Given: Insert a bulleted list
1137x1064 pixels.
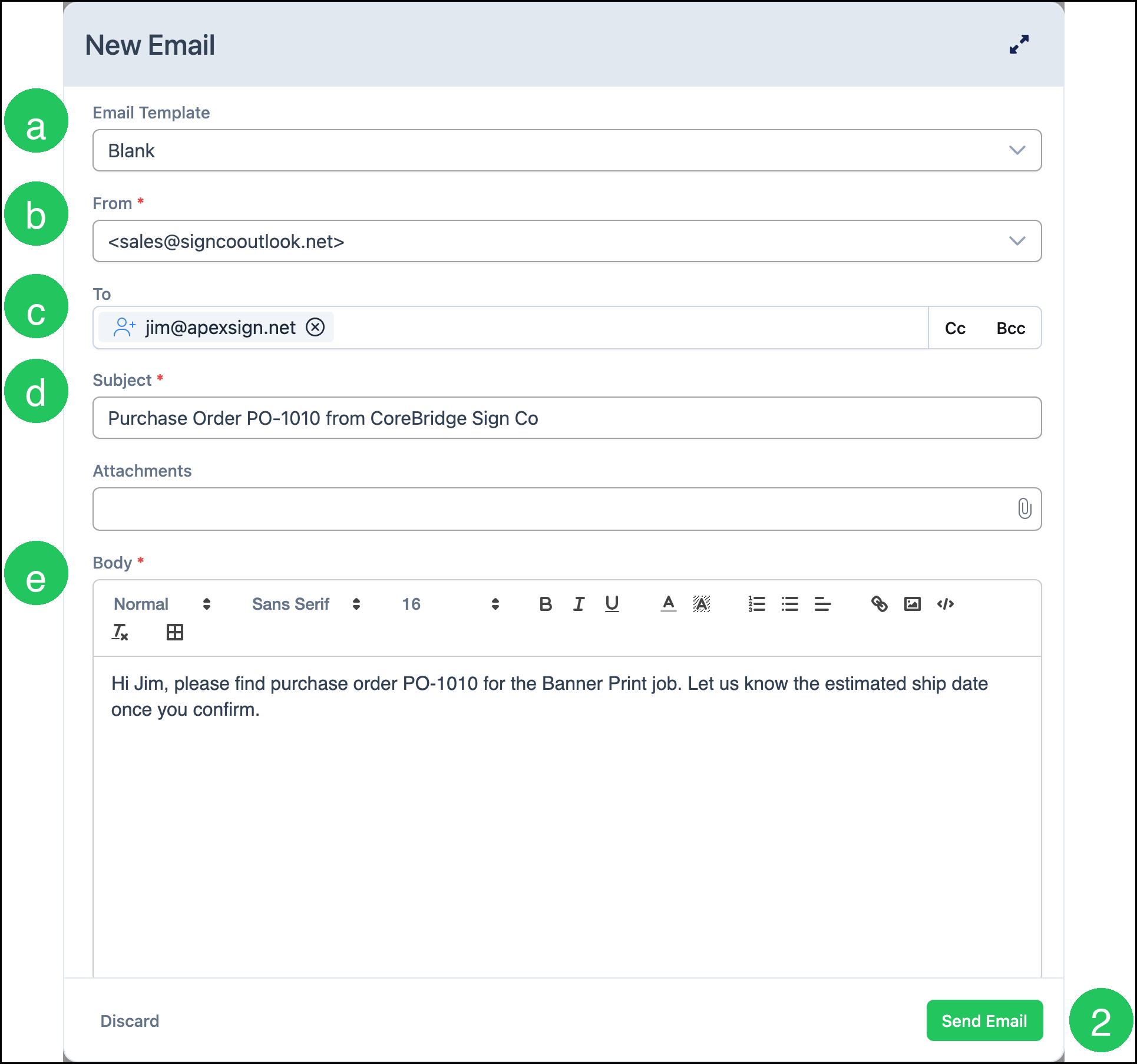Looking at the screenshot, I should click(789, 604).
